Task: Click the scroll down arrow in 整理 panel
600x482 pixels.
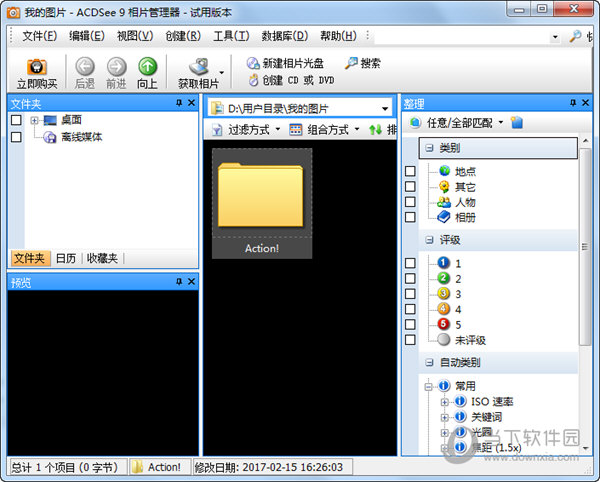Action: [x=585, y=448]
